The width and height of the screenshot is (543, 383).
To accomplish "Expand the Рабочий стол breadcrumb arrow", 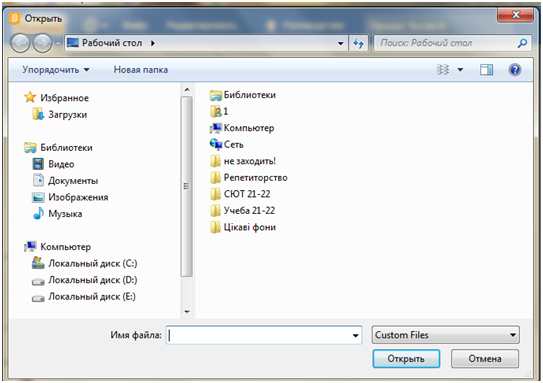I will tap(153, 43).
